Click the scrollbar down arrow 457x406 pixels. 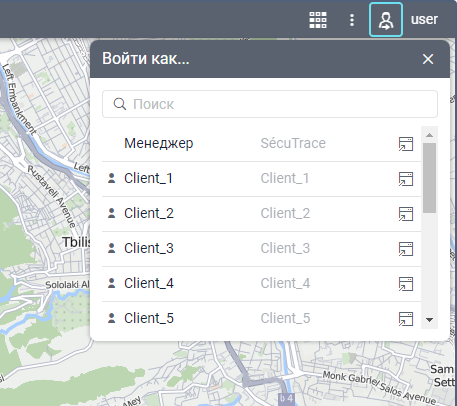point(429,320)
